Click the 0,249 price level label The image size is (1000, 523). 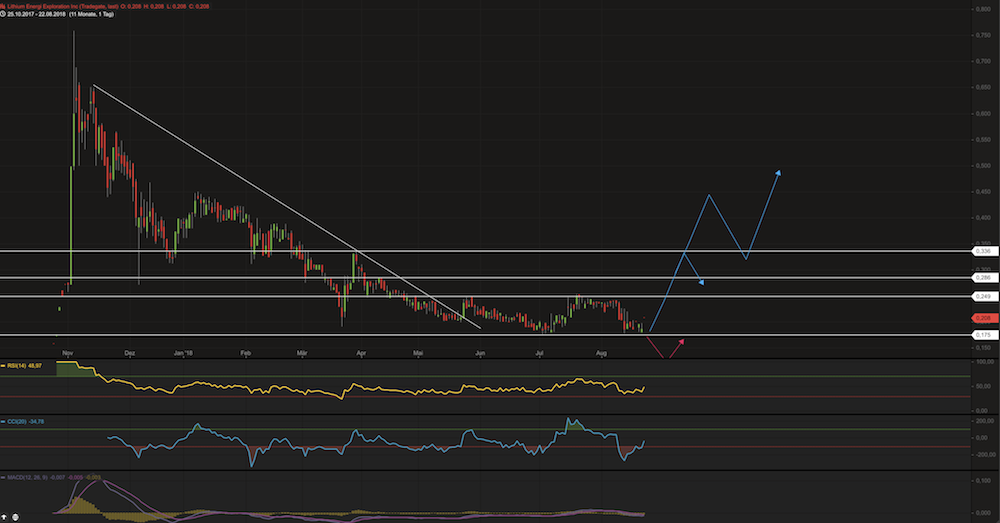click(984, 297)
